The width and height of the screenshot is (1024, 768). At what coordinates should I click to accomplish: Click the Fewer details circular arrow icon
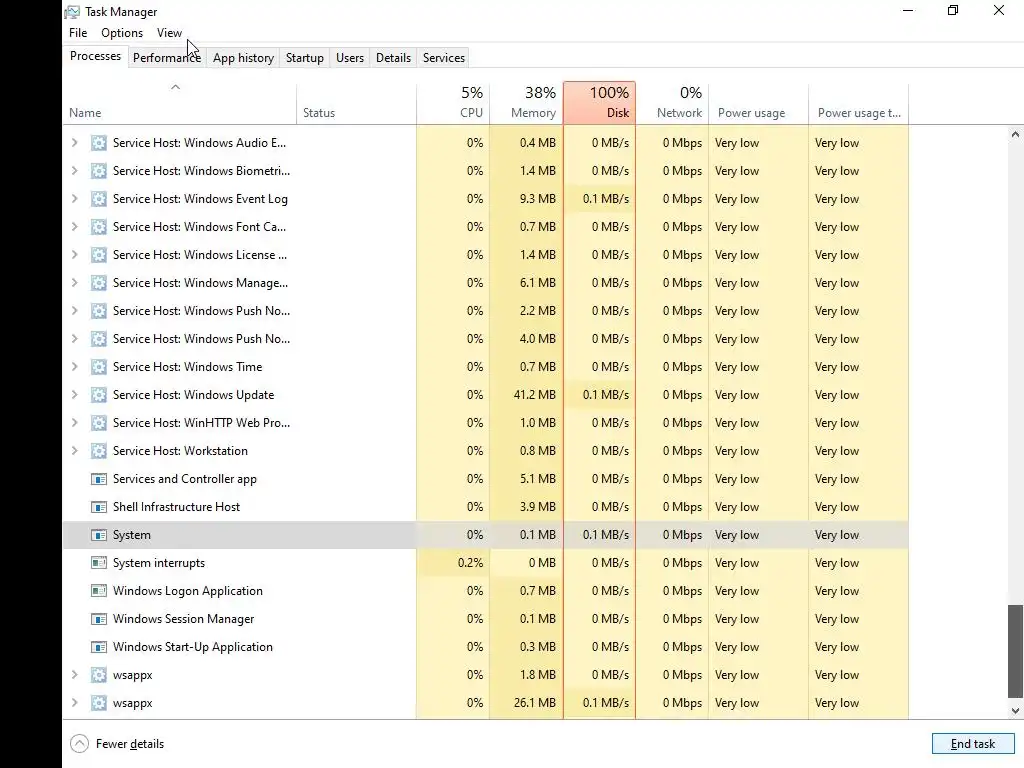tap(79, 744)
